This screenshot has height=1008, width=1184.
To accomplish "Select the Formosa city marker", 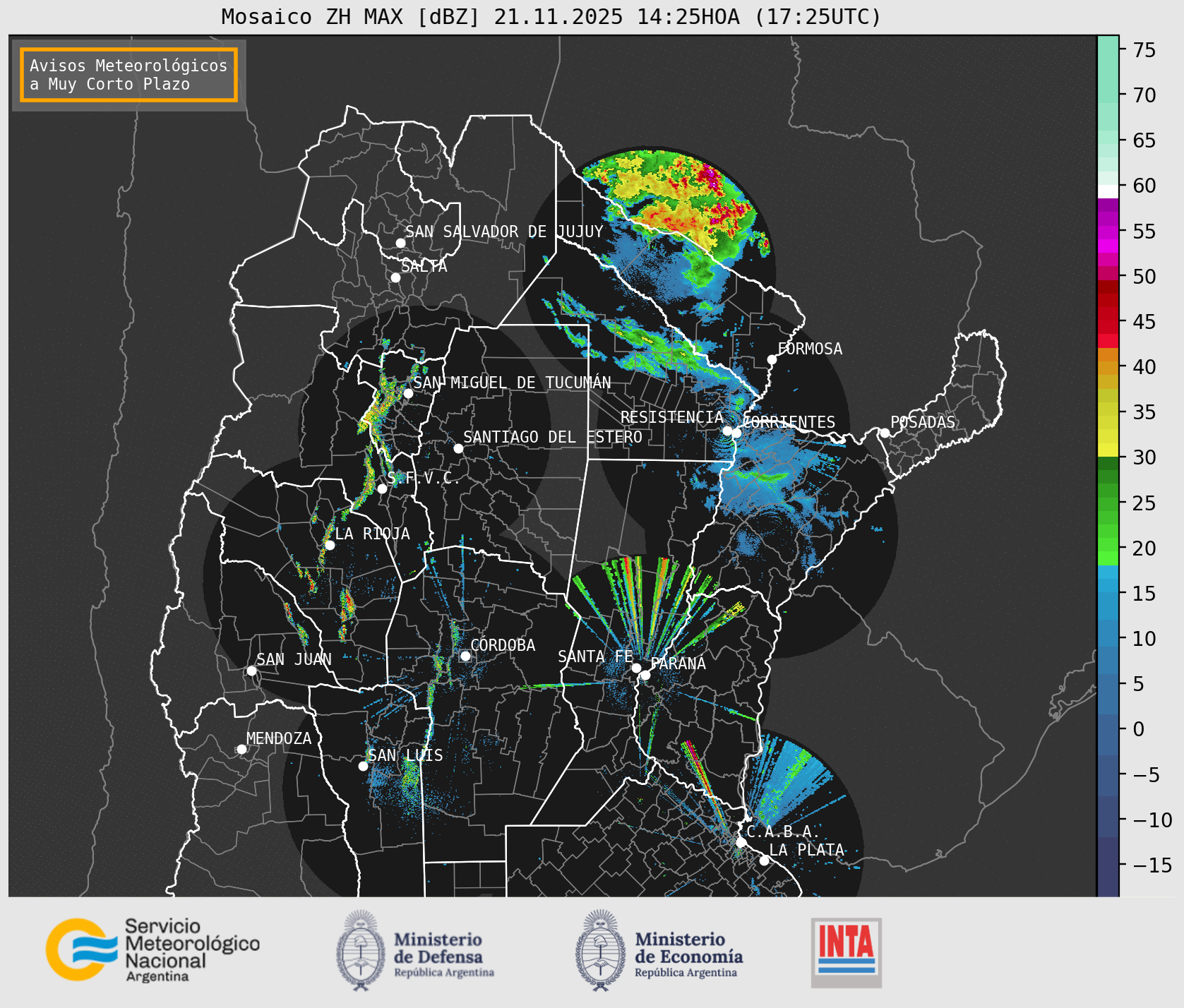I will (772, 359).
